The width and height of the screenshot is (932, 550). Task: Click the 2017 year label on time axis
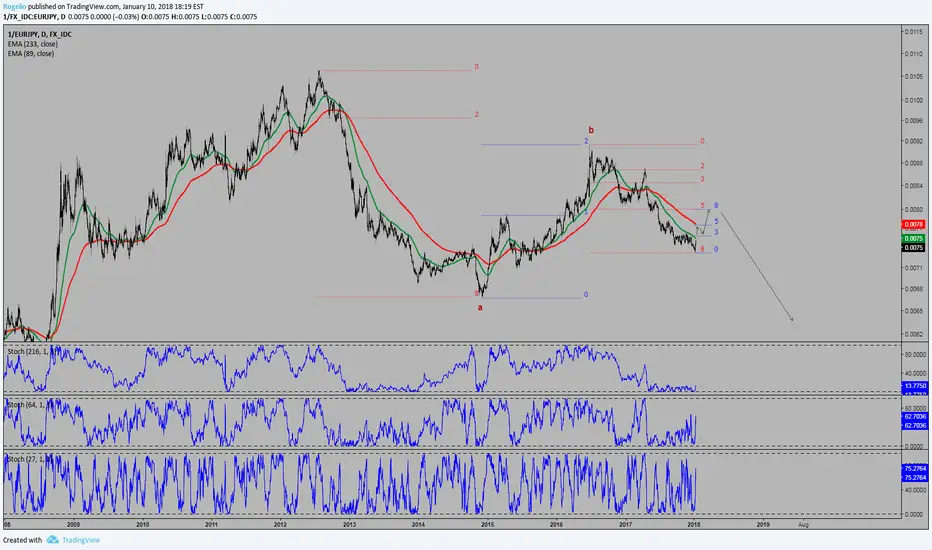point(625,524)
